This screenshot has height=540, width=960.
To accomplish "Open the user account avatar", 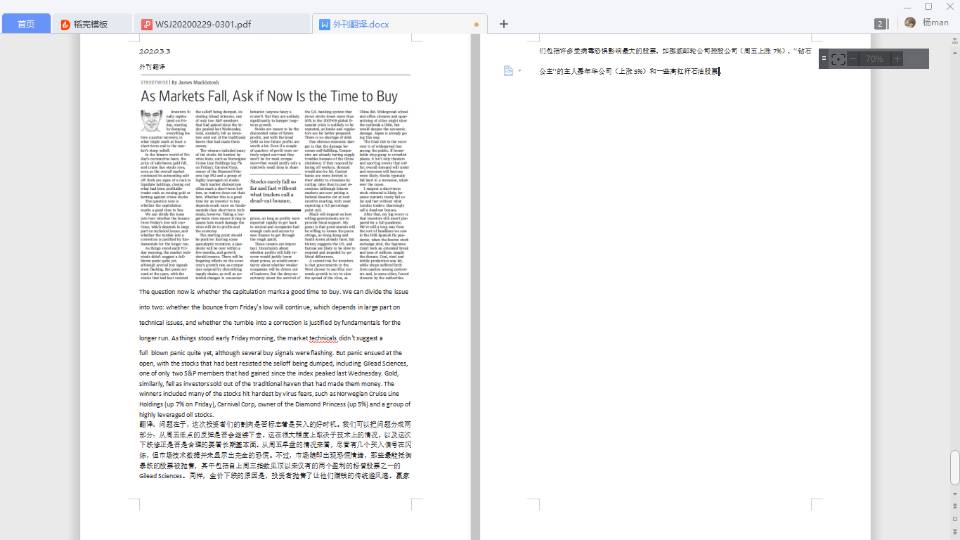I will pyautogui.click(x=910, y=23).
